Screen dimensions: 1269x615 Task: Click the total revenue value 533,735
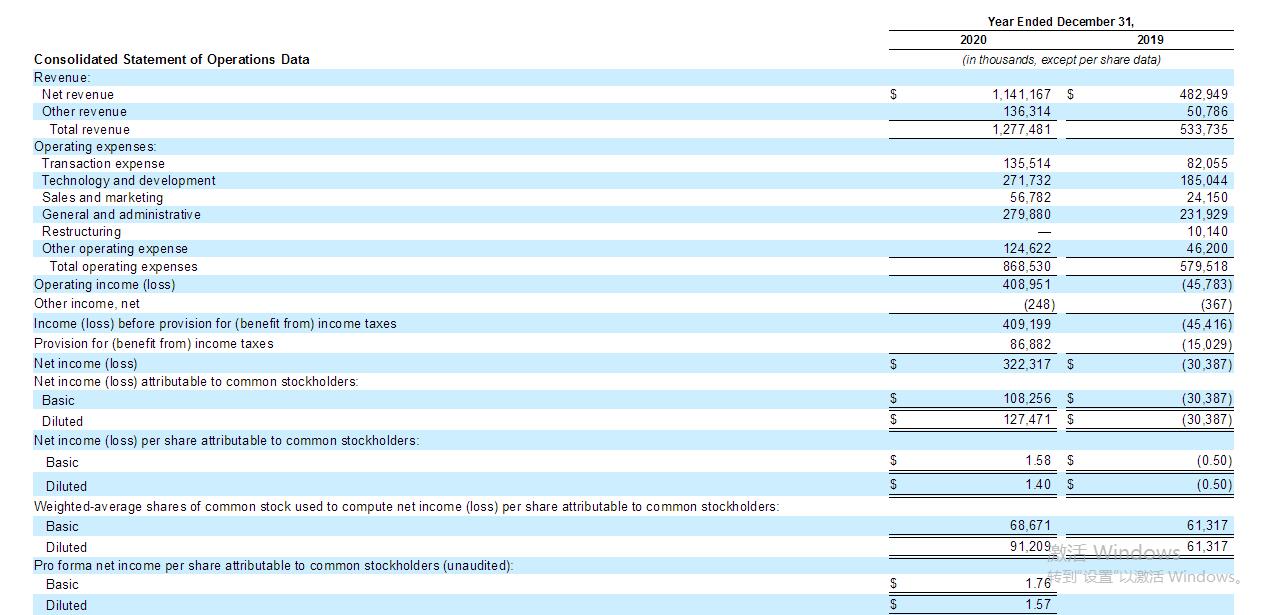(1204, 130)
